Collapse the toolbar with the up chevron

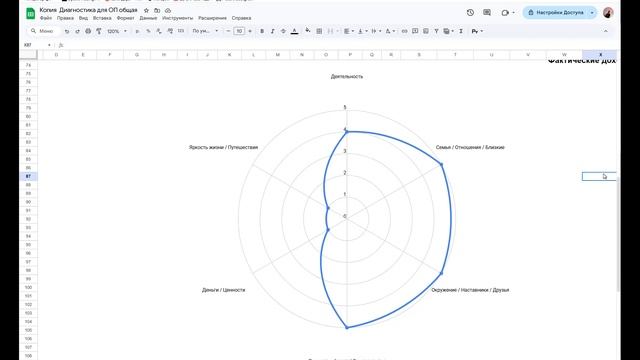pyautogui.click(x=605, y=31)
